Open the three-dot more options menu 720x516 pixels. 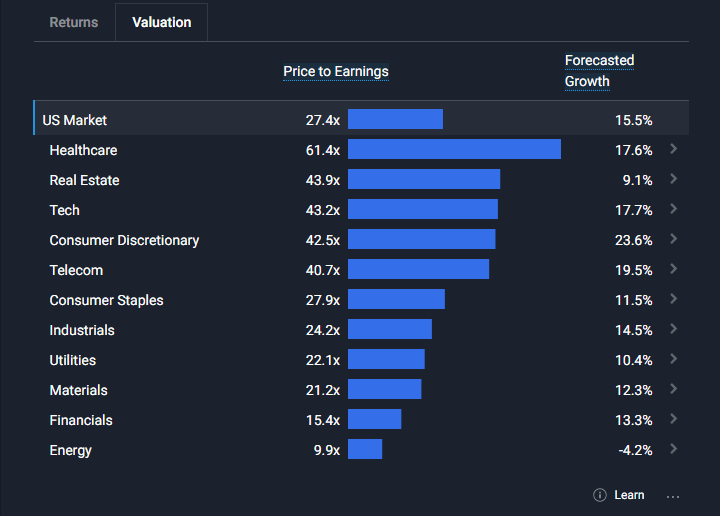(x=673, y=495)
